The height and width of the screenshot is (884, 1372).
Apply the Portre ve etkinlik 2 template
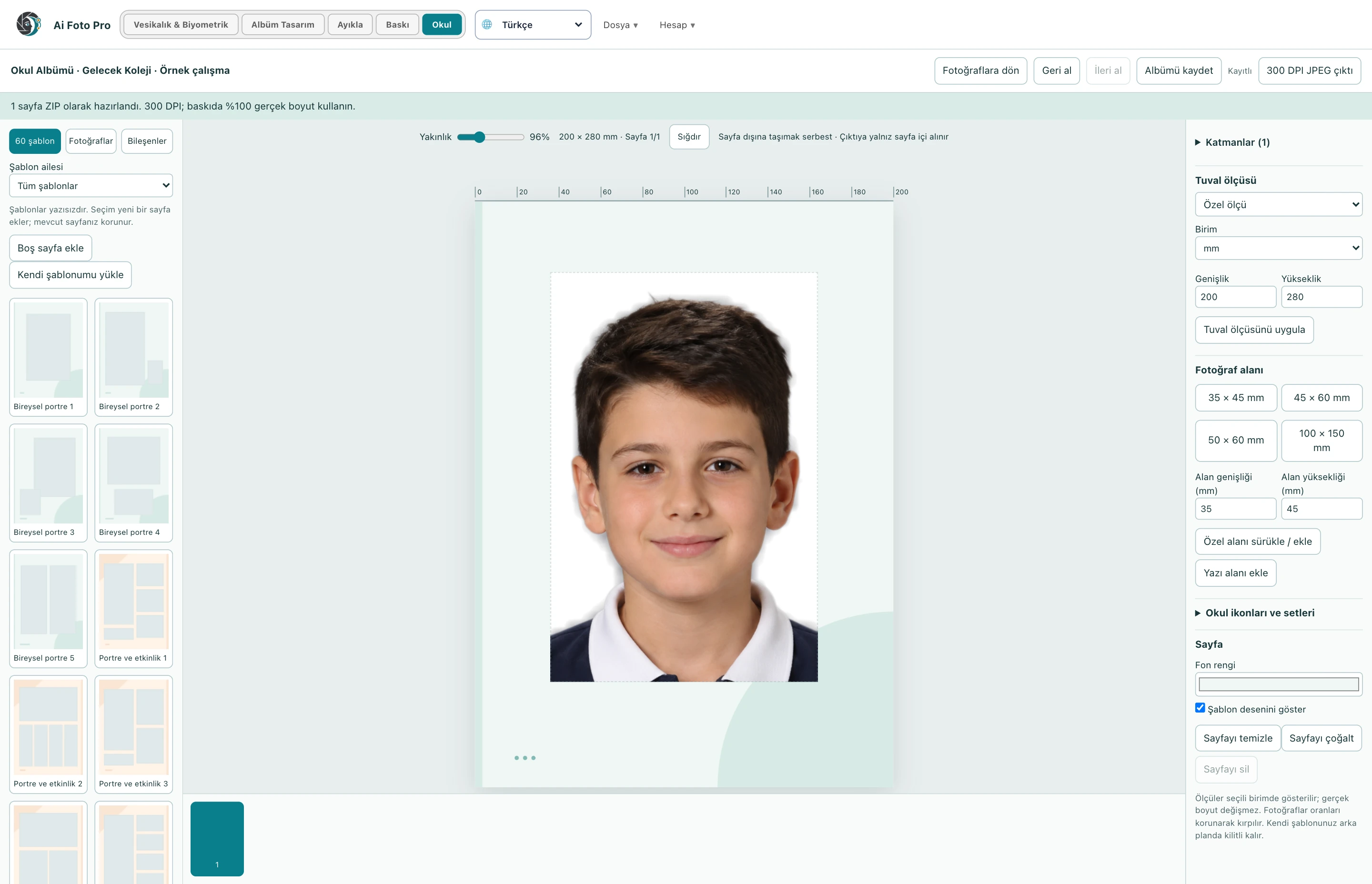[48, 734]
